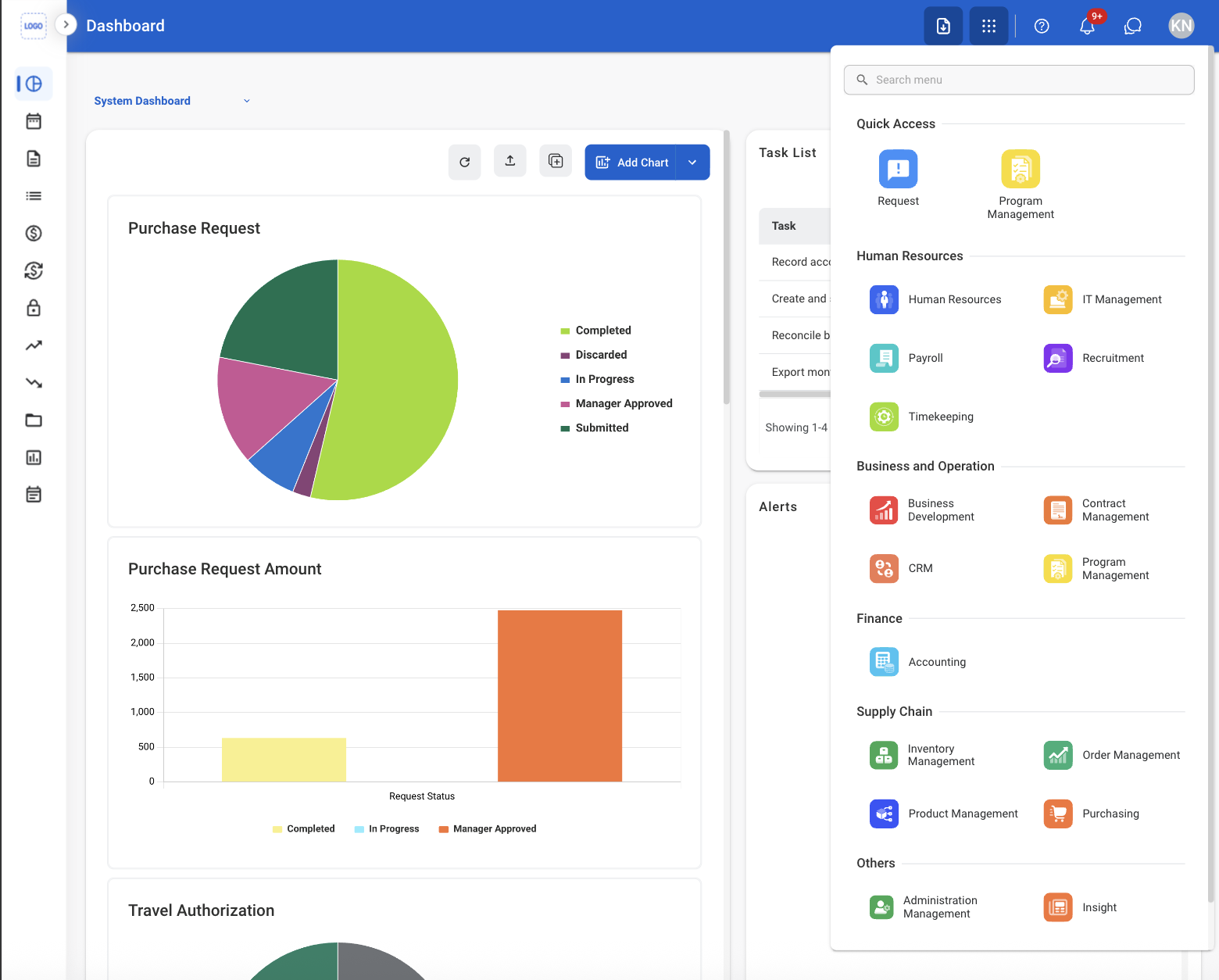Open the padlock icon in sidebar
The height and width of the screenshot is (980, 1219).
34,308
